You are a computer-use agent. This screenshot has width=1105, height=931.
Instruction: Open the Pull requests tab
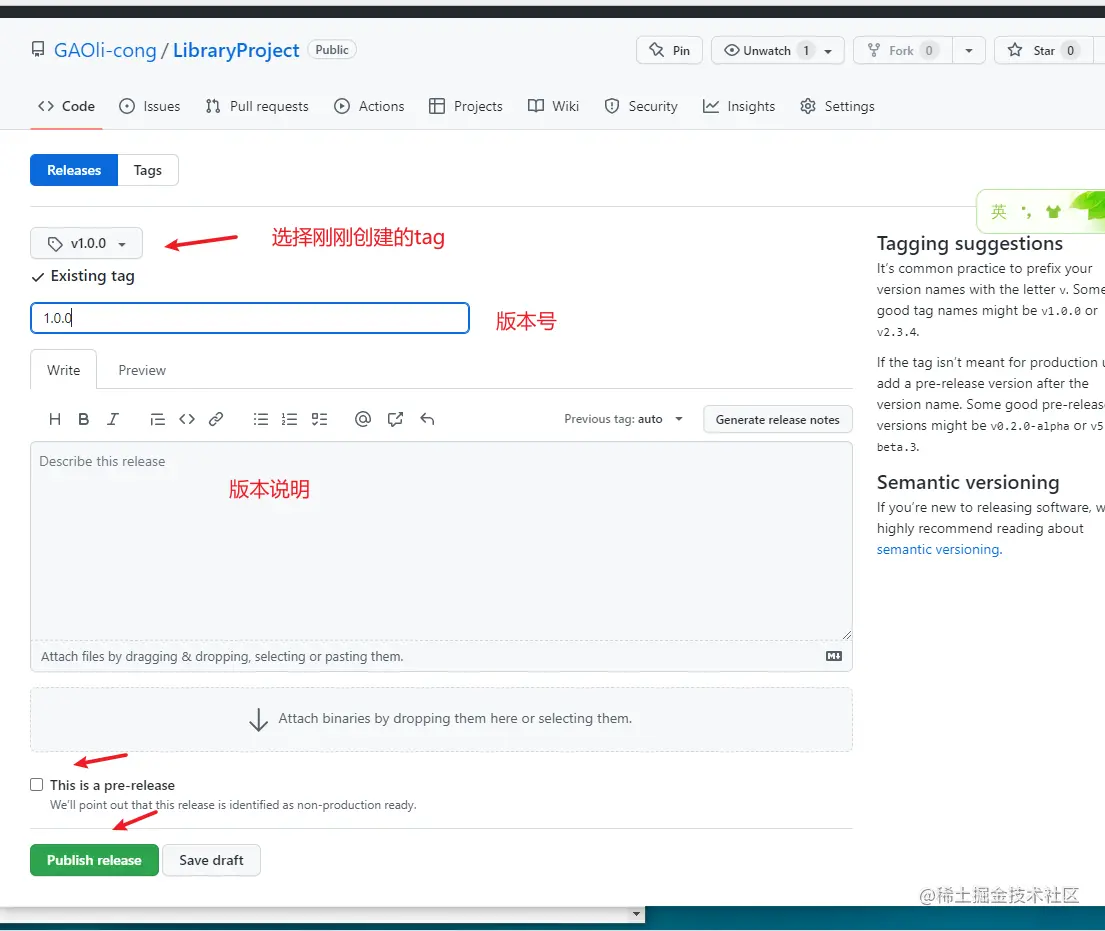(x=257, y=106)
